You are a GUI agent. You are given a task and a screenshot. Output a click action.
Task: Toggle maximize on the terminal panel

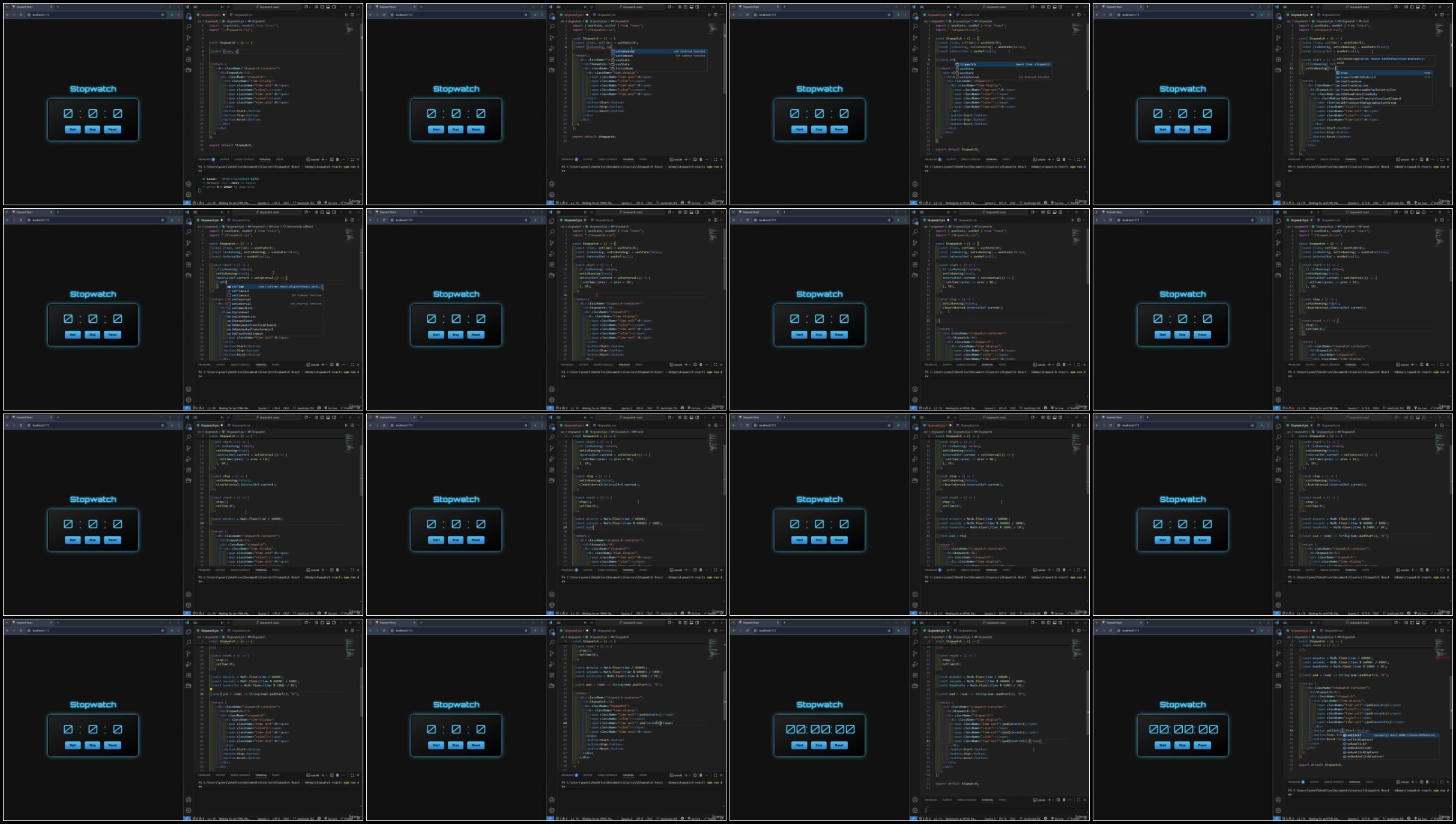pos(351,160)
